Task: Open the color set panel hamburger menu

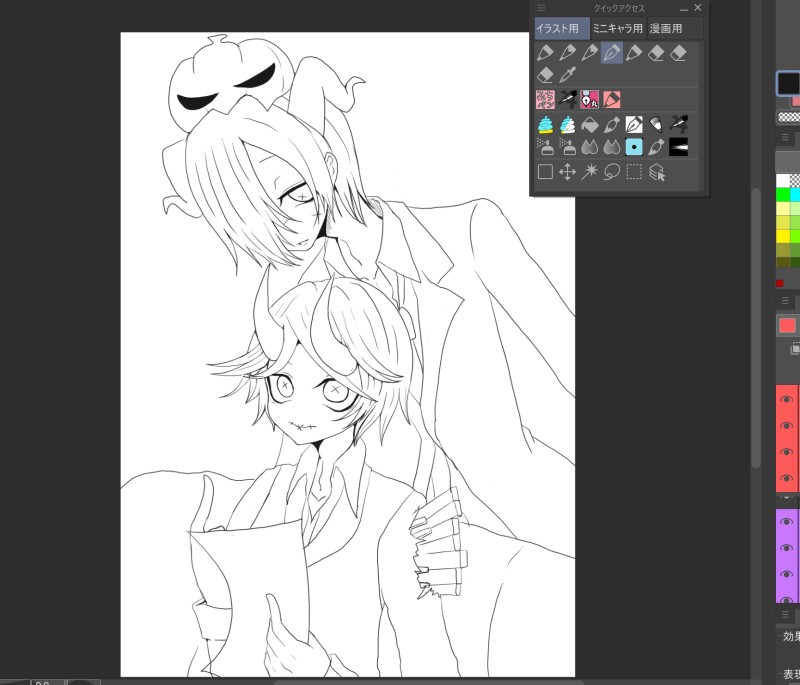Action: tap(785, 137)
